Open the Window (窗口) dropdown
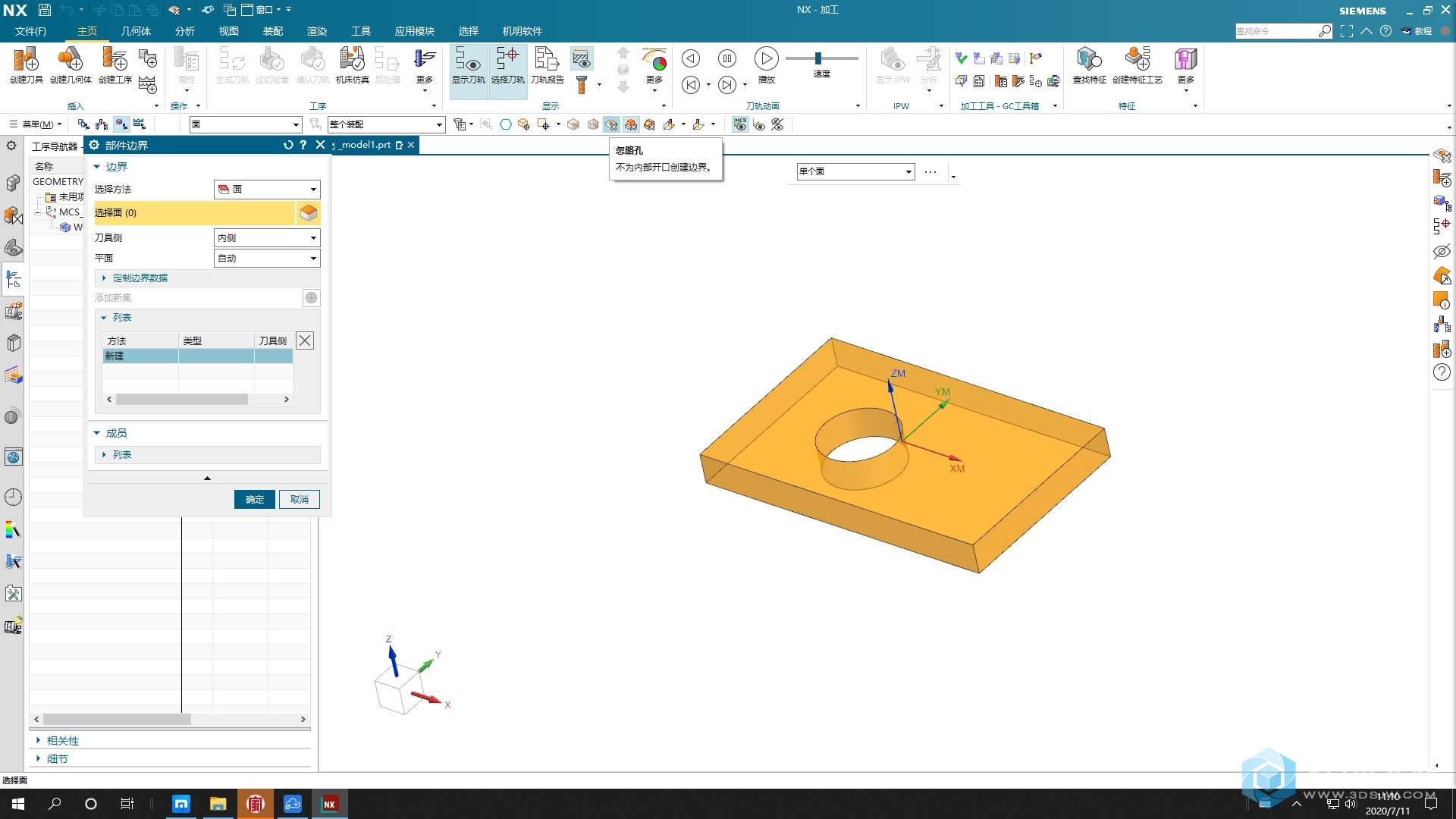Image resolution: width=1456 pixels, height=819 pixels. [x=263, y=10]
